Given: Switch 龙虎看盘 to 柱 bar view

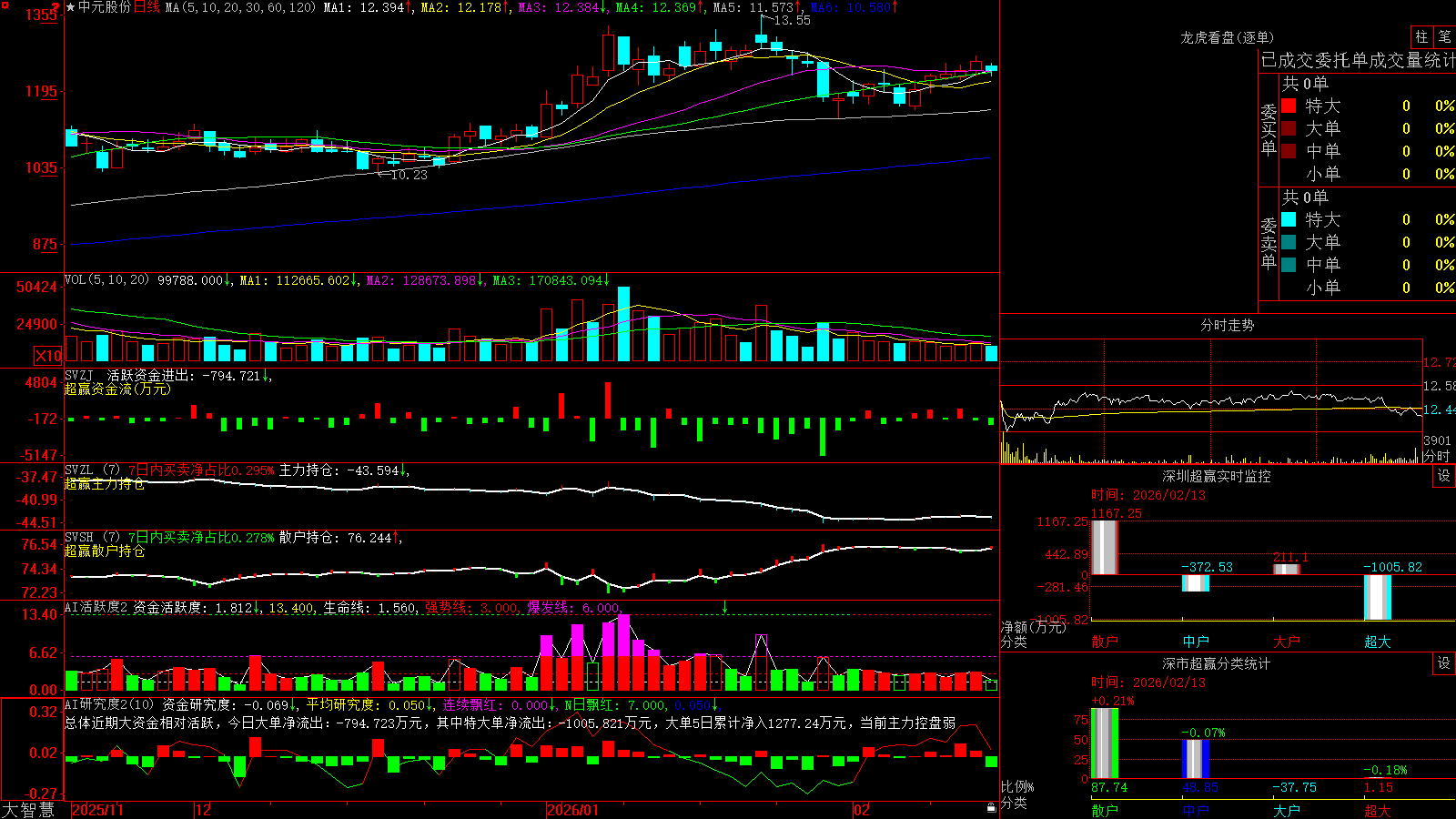Looking at the screenshot, I should pos(1421,36).
